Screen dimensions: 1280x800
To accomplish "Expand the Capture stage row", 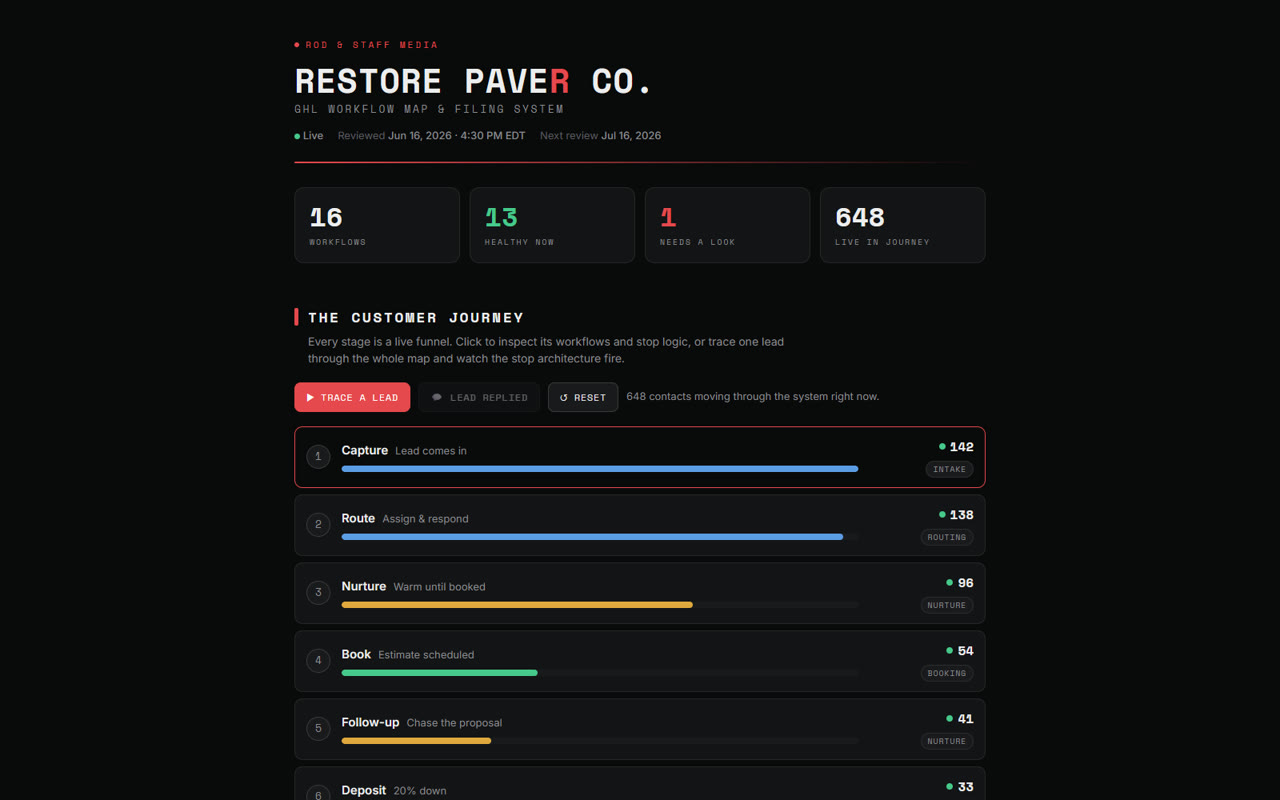I will point(640,457).
